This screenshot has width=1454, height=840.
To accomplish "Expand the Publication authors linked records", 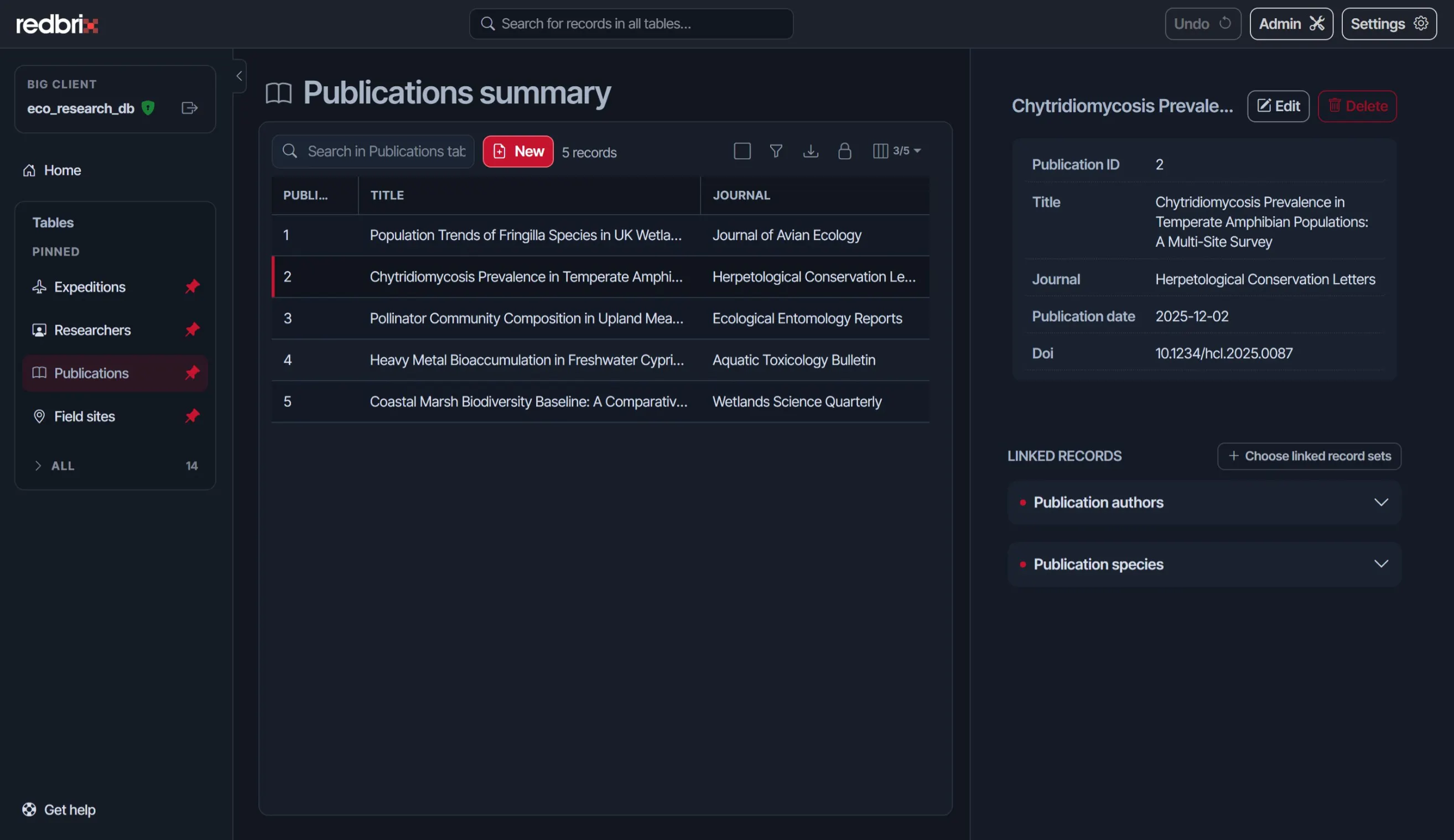I will [1204, 502].
